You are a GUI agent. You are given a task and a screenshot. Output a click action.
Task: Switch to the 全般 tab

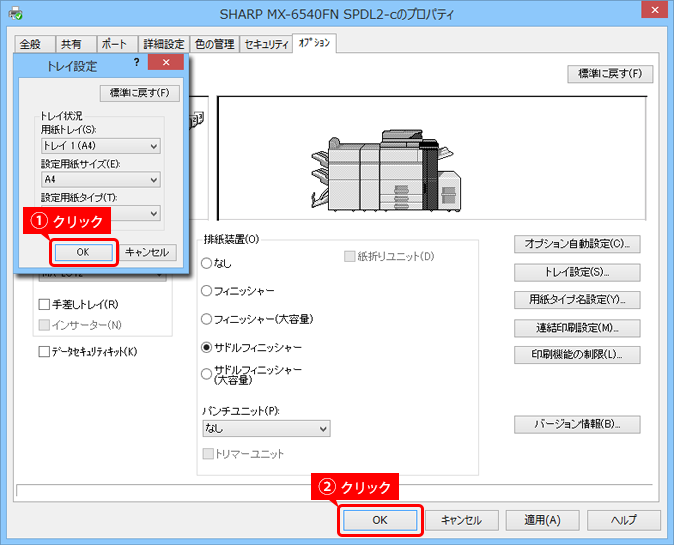click(31, 44)
